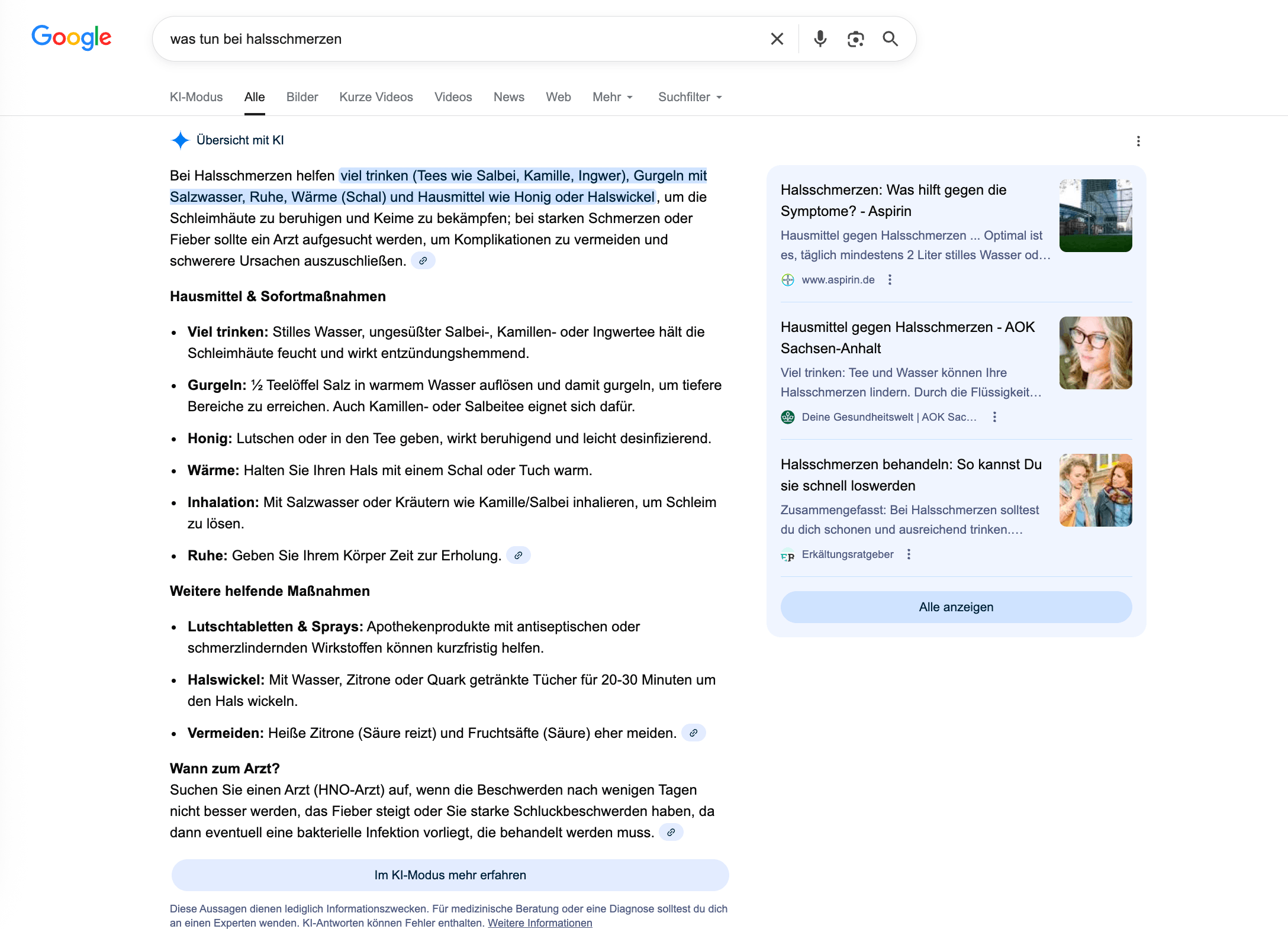
Task: Open the three-dot menu of the AI overview
Action: click(x=1138, y=141)
